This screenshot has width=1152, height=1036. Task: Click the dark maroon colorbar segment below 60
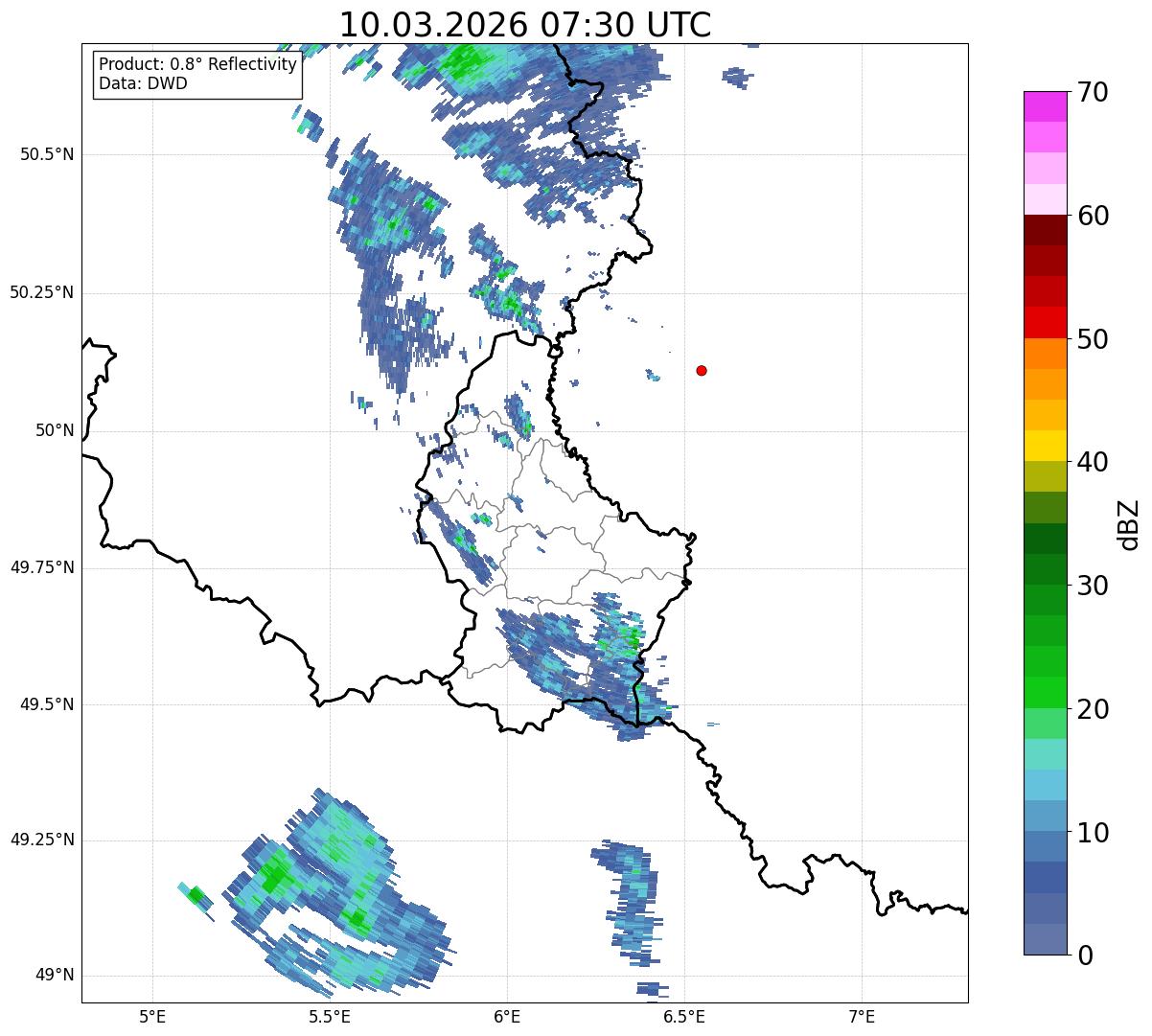tap(1045, 230)
